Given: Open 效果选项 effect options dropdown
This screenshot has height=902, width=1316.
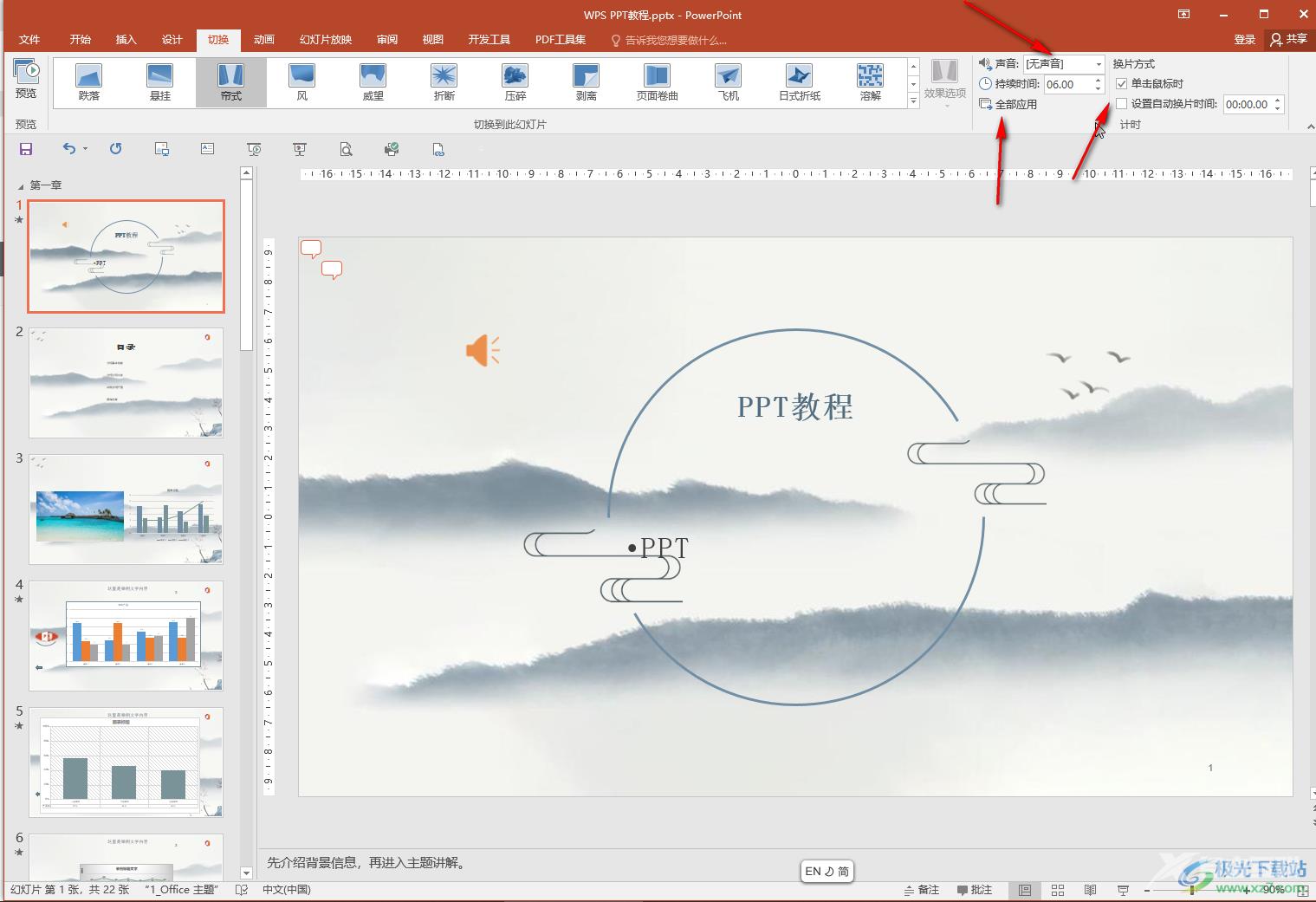Looking at the screenshot, I should pos(944,83).
